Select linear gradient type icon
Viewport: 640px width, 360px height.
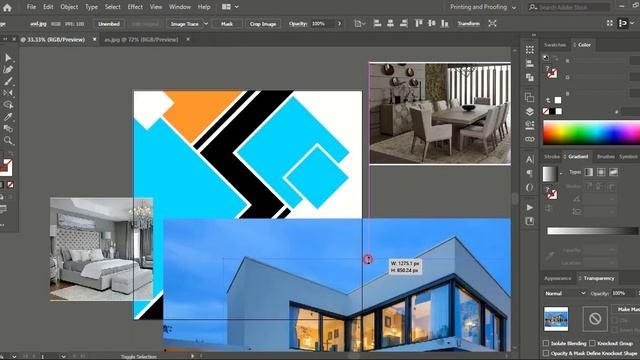tap(589, 172)
